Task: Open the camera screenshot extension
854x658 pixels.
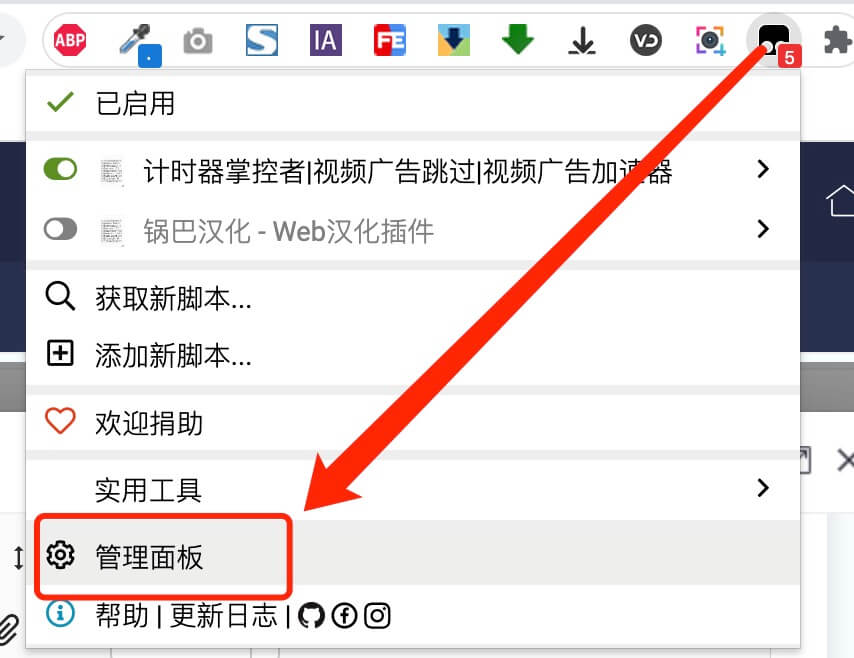Action: coord(197,40)
